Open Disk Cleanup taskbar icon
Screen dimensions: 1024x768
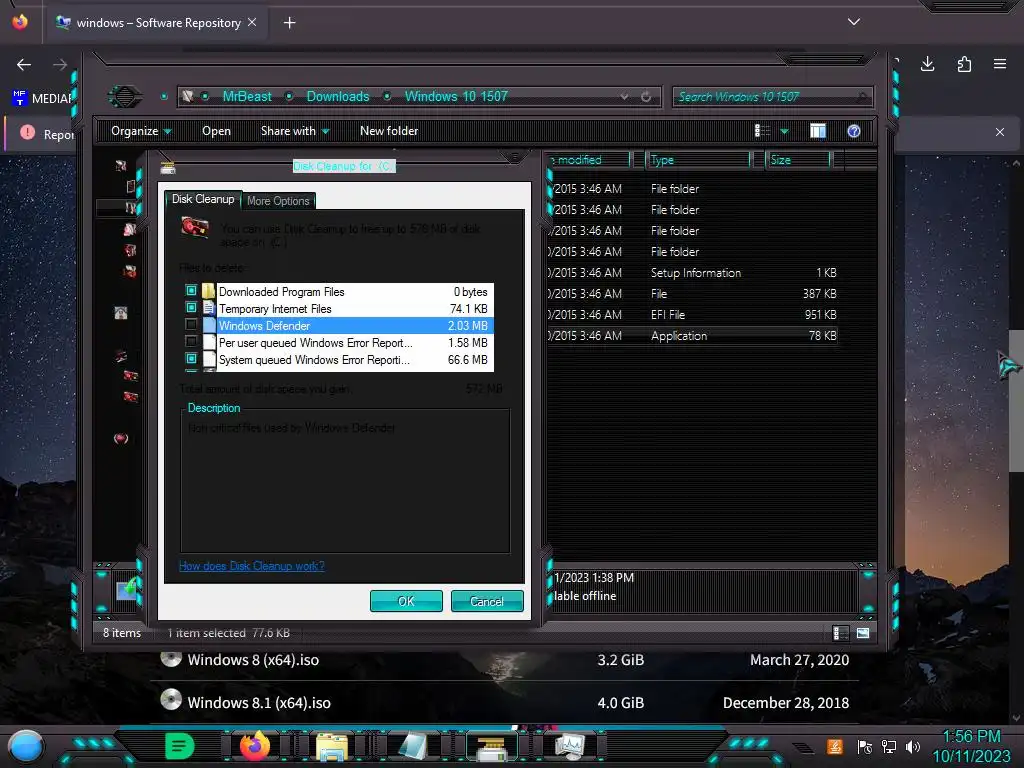[x=491, y=748]
